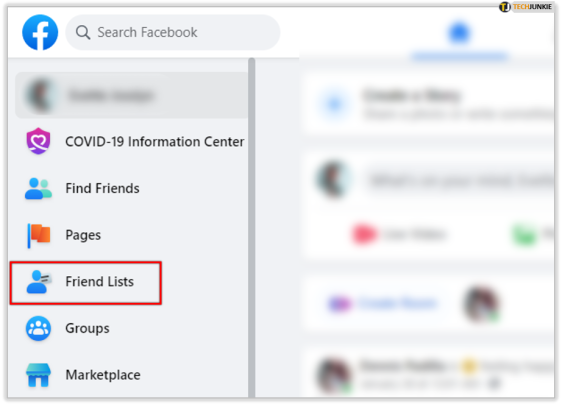Click the search magnifier icon
The height and width of the screenshot is (404, 562).
(83, 32)
